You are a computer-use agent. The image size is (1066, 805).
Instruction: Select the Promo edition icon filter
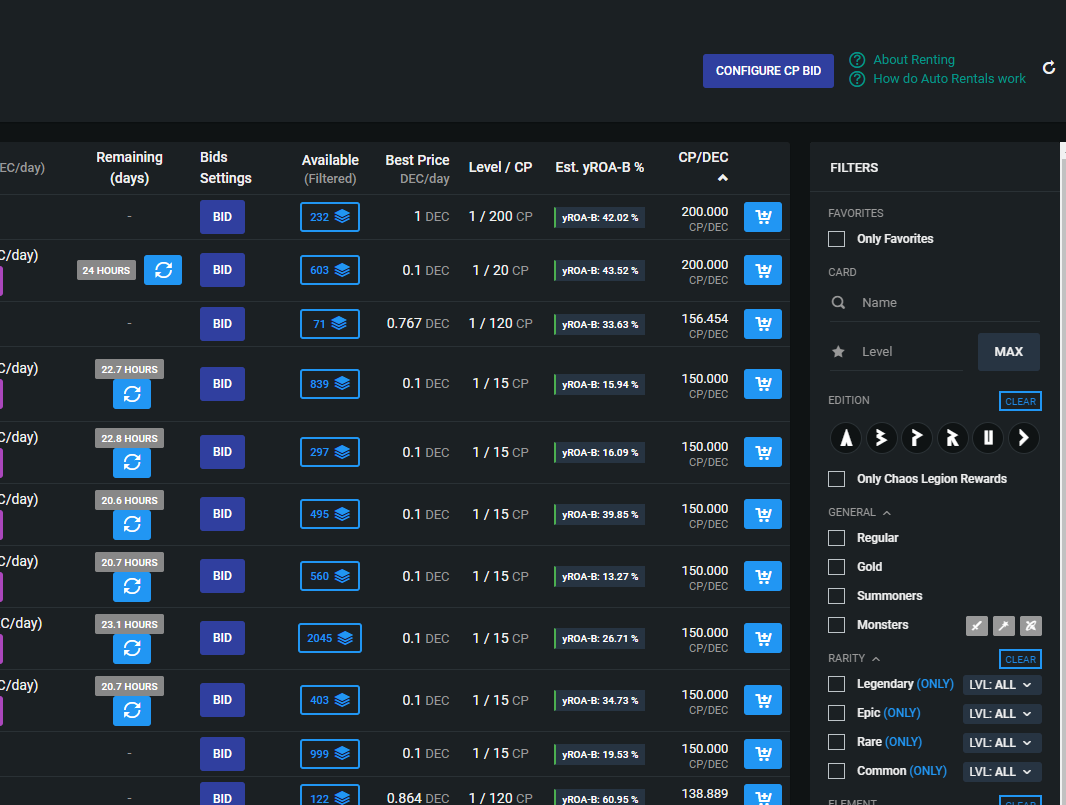917,437
